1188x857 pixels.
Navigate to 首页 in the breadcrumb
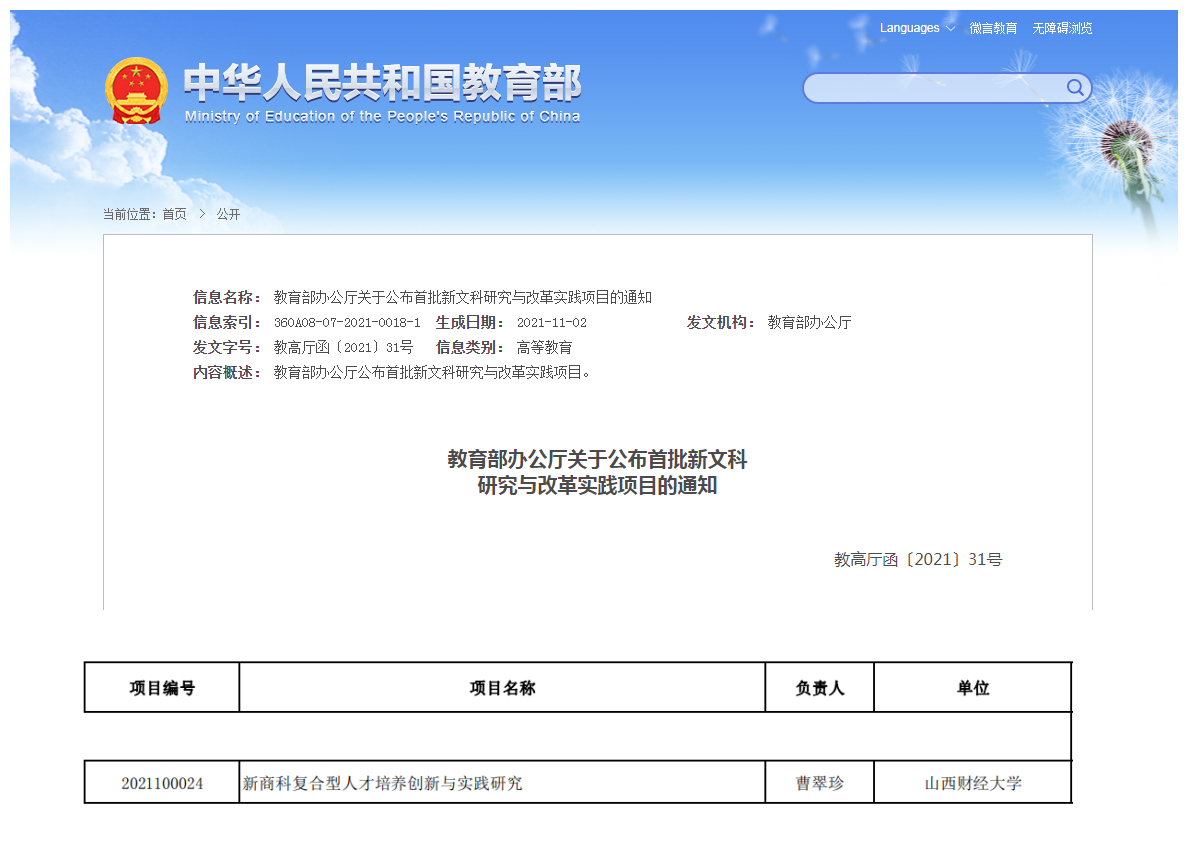[x=173, y=213]
